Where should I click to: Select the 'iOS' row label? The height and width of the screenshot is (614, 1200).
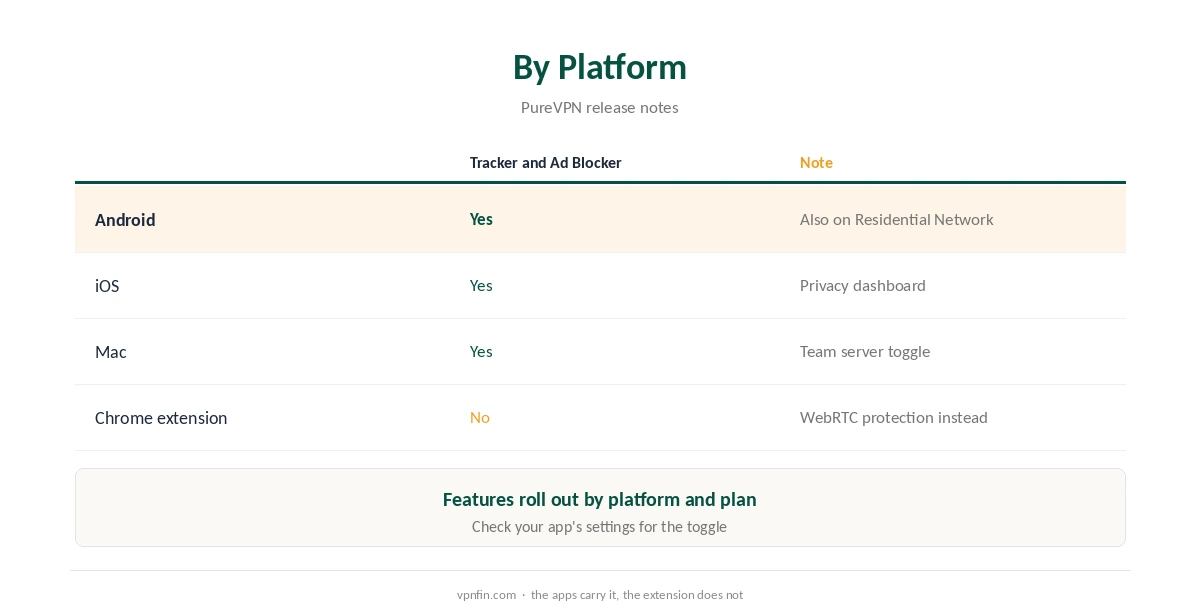pyautogui.click(x=107, y=285)
